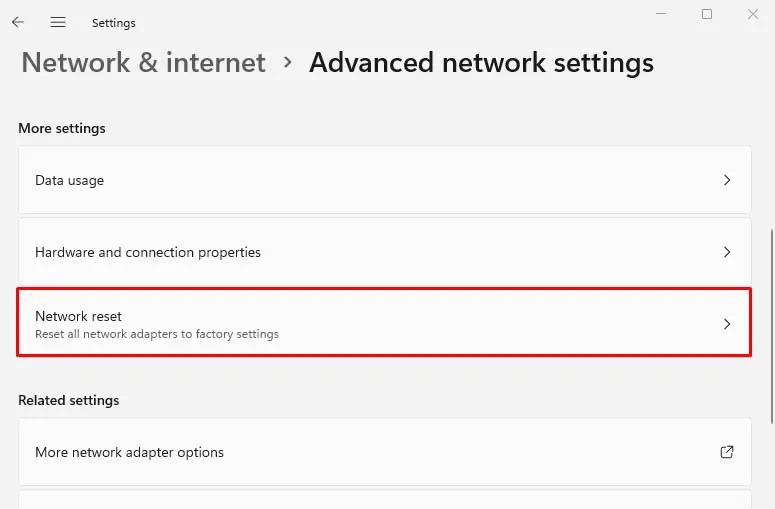Click the Advanced network settings heading
Image resolution: width=775 pixels, height=509 pixels.
(x=481, y=63)
